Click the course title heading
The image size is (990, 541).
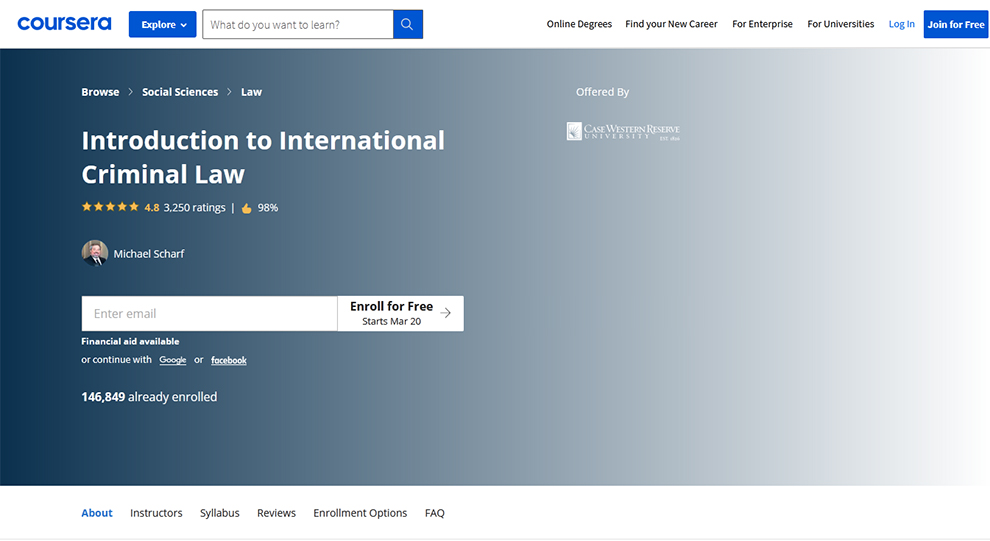[x=263, y=157]
